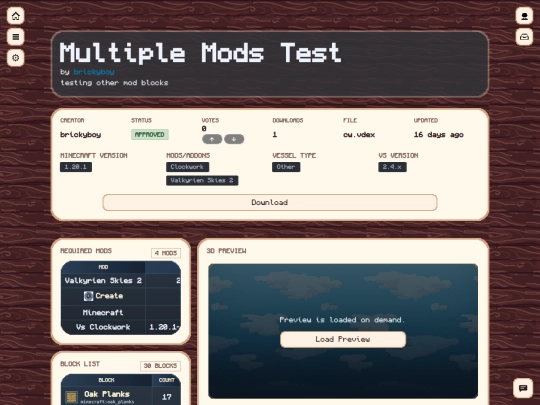This screenshot has height=405, width=540.
Task: Select the Vs Clockwork mod row
Action: point(121,327)
